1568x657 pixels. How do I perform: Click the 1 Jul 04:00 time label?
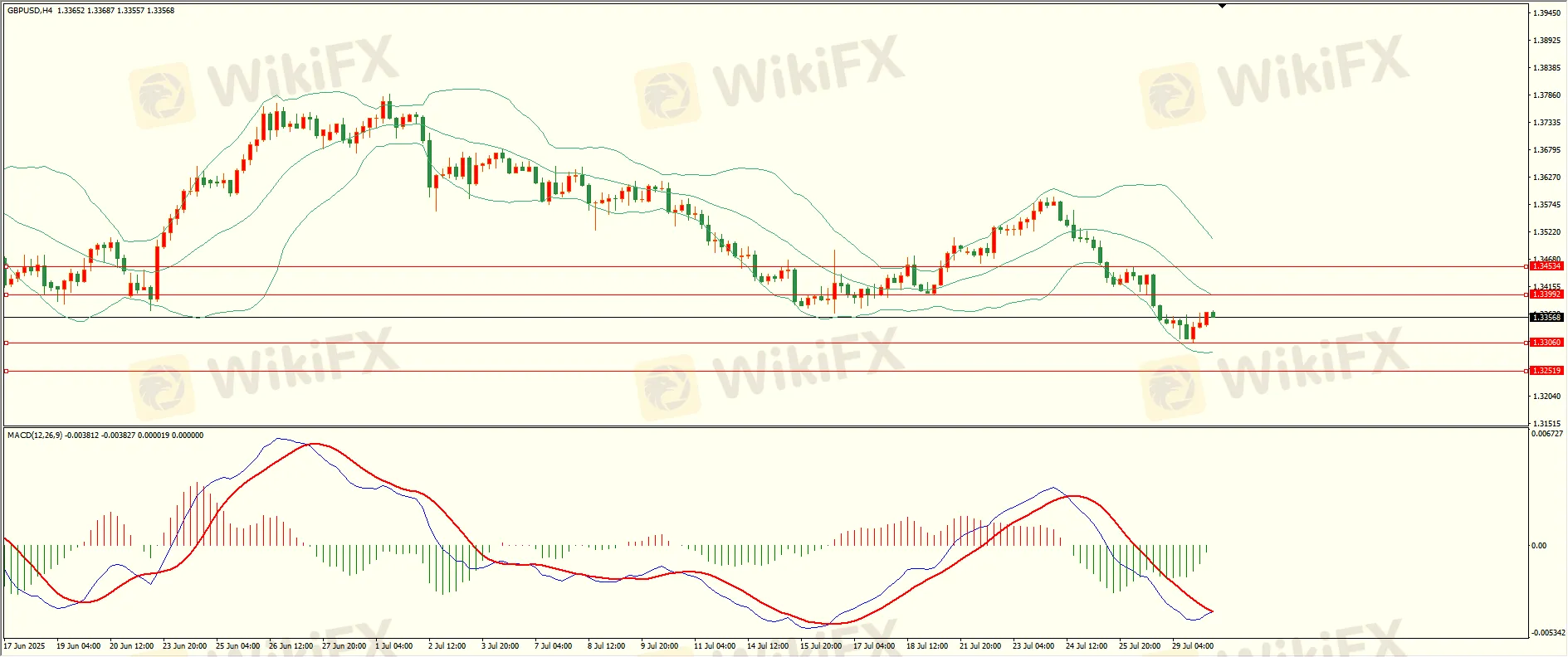click(393, 646)
